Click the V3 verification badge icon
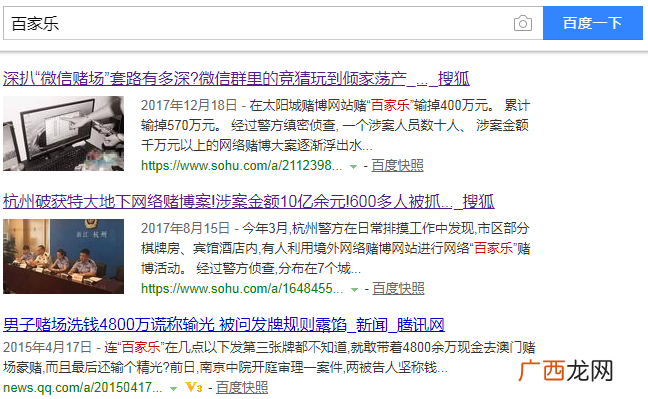The image size is (648, 399). coord(194,387)
